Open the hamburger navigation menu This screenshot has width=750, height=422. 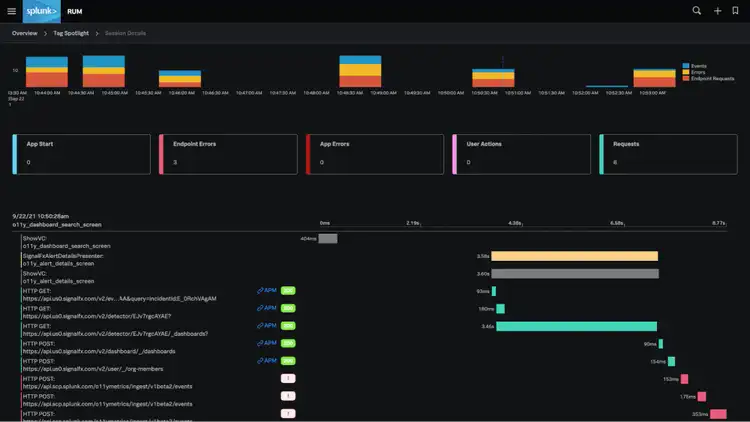click(11, 11)
